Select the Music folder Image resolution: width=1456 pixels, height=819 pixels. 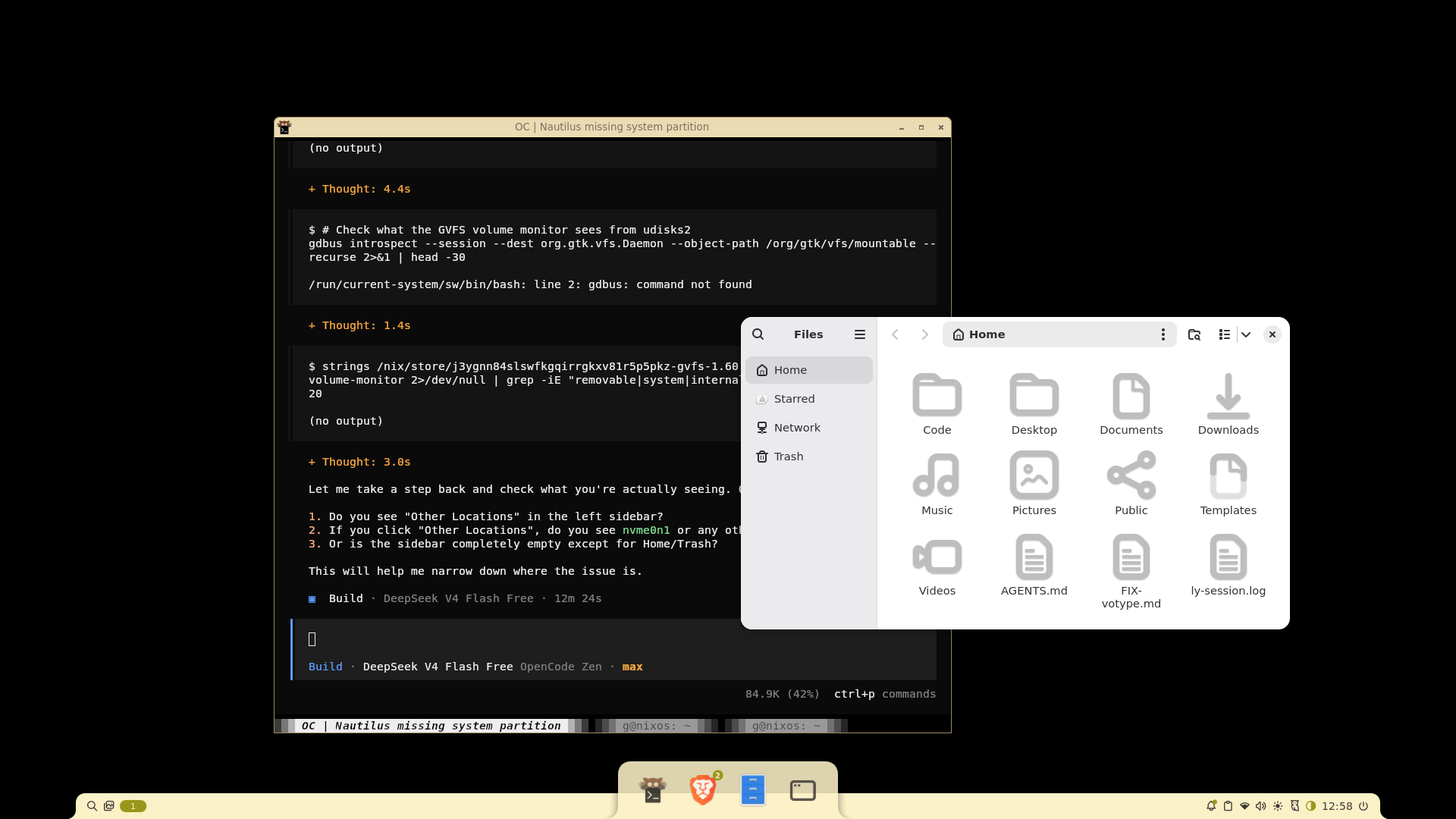tap(937, 484)
